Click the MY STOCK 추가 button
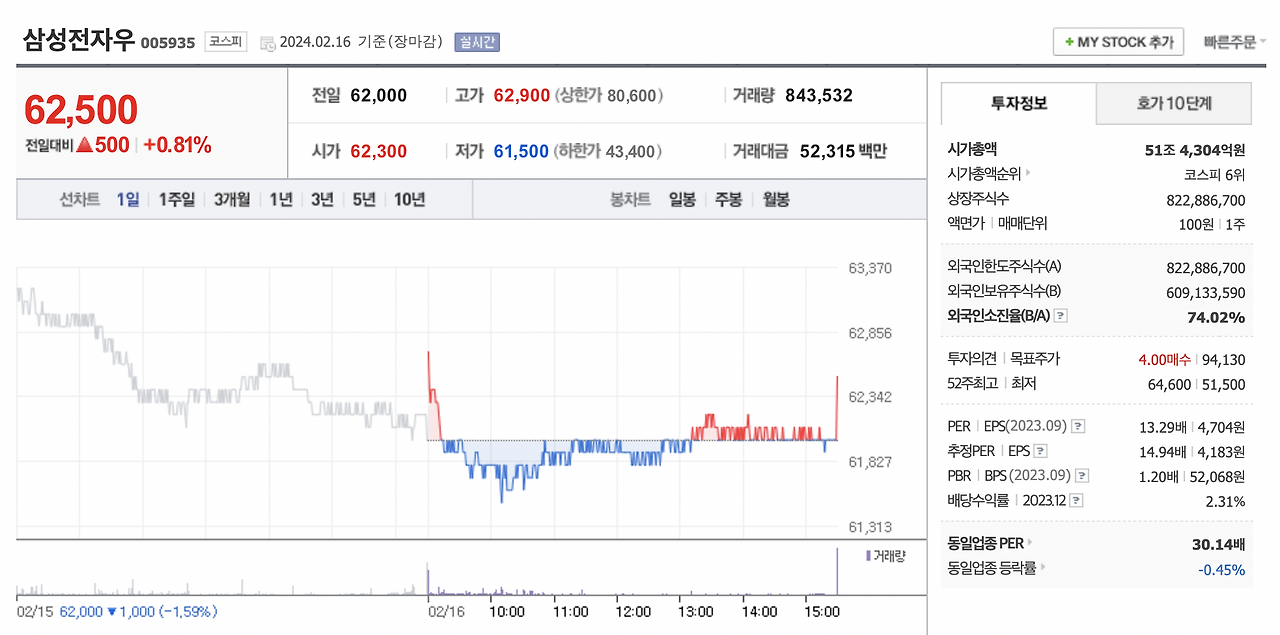 coord(1119,42)
